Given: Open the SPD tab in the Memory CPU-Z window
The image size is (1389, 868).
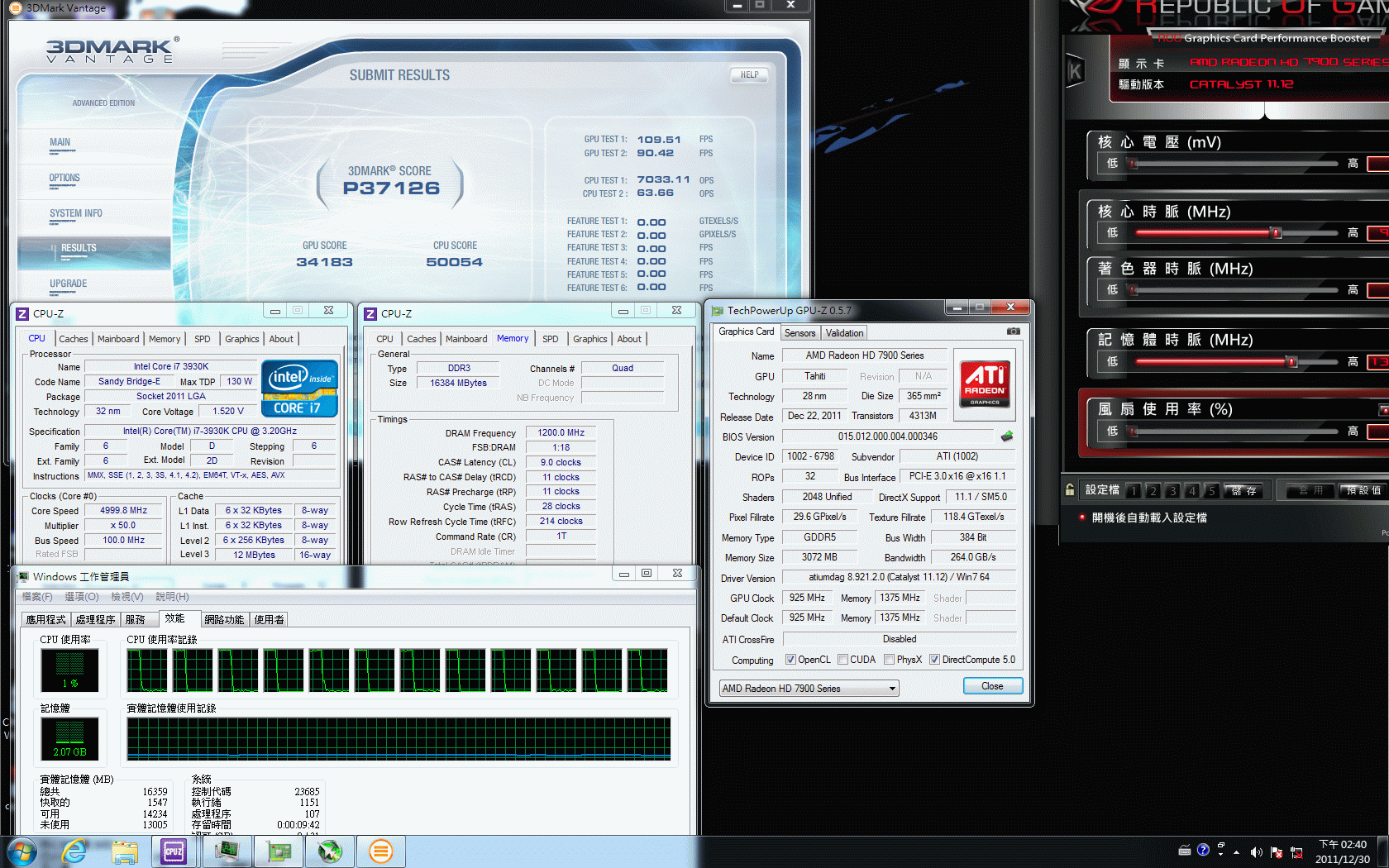Looking at the screenshot, I should coord(550,339).
